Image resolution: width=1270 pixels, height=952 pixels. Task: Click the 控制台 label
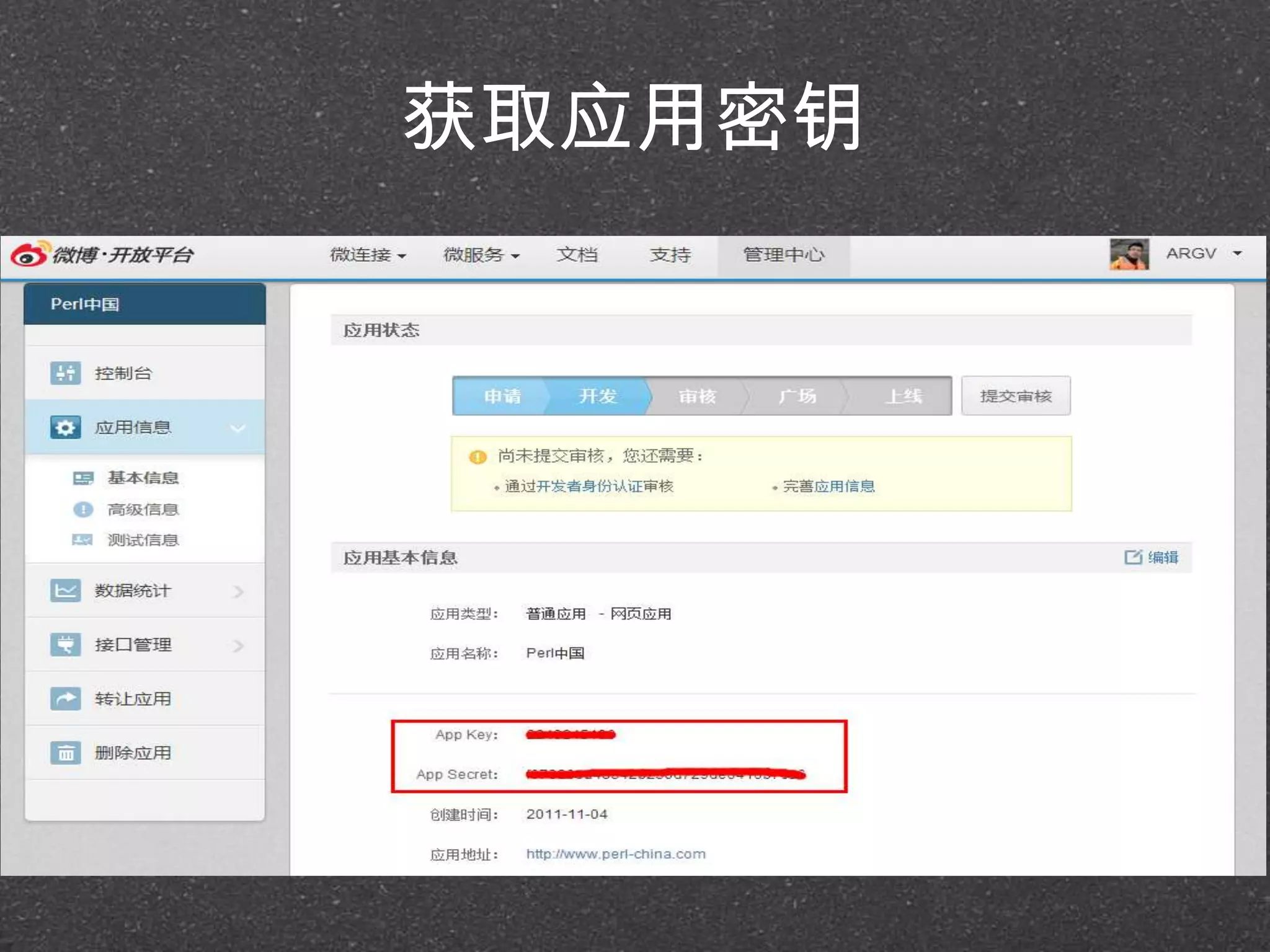pos(123,373)
